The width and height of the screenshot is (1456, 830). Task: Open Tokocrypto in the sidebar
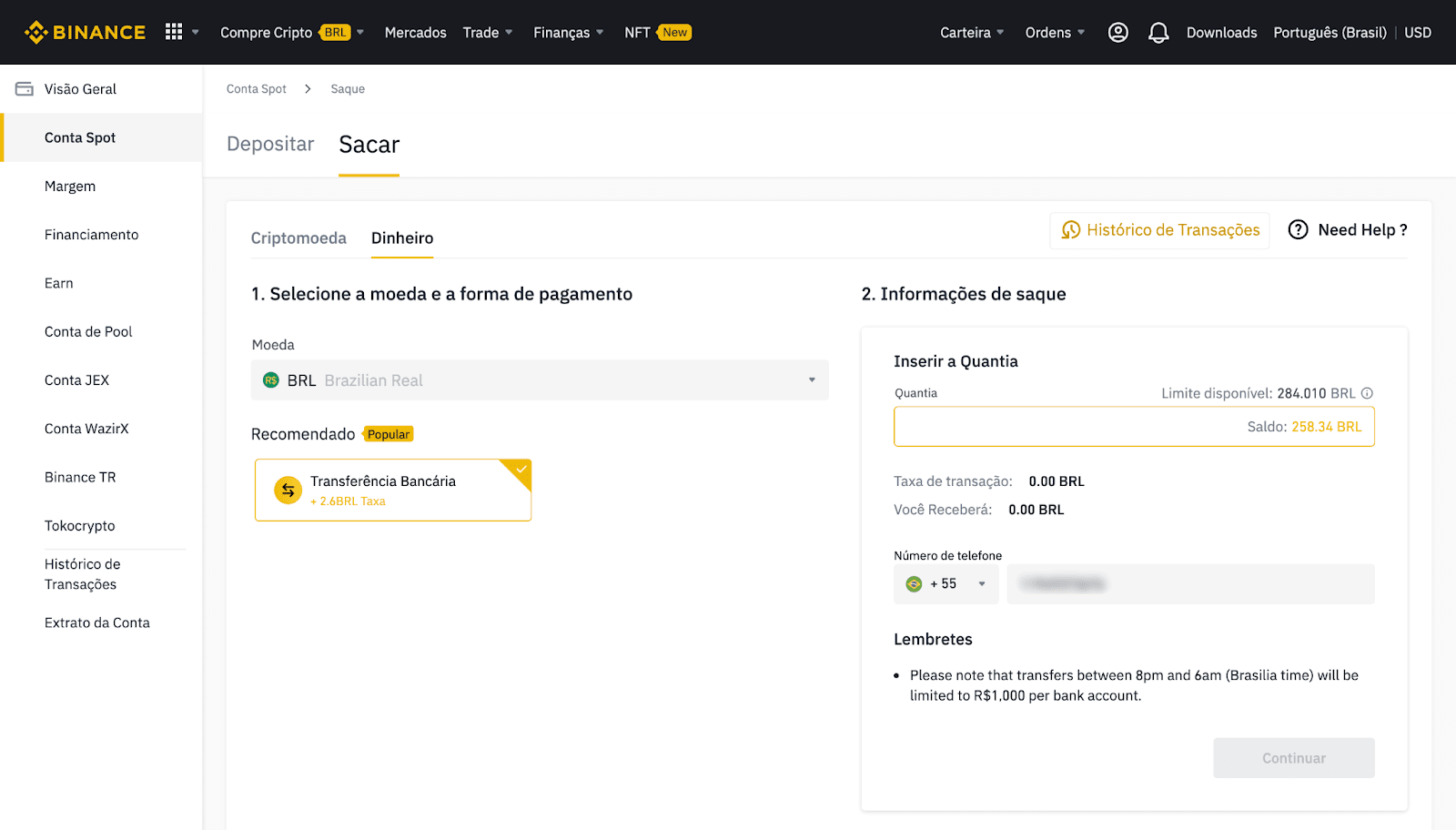[80, 526]
